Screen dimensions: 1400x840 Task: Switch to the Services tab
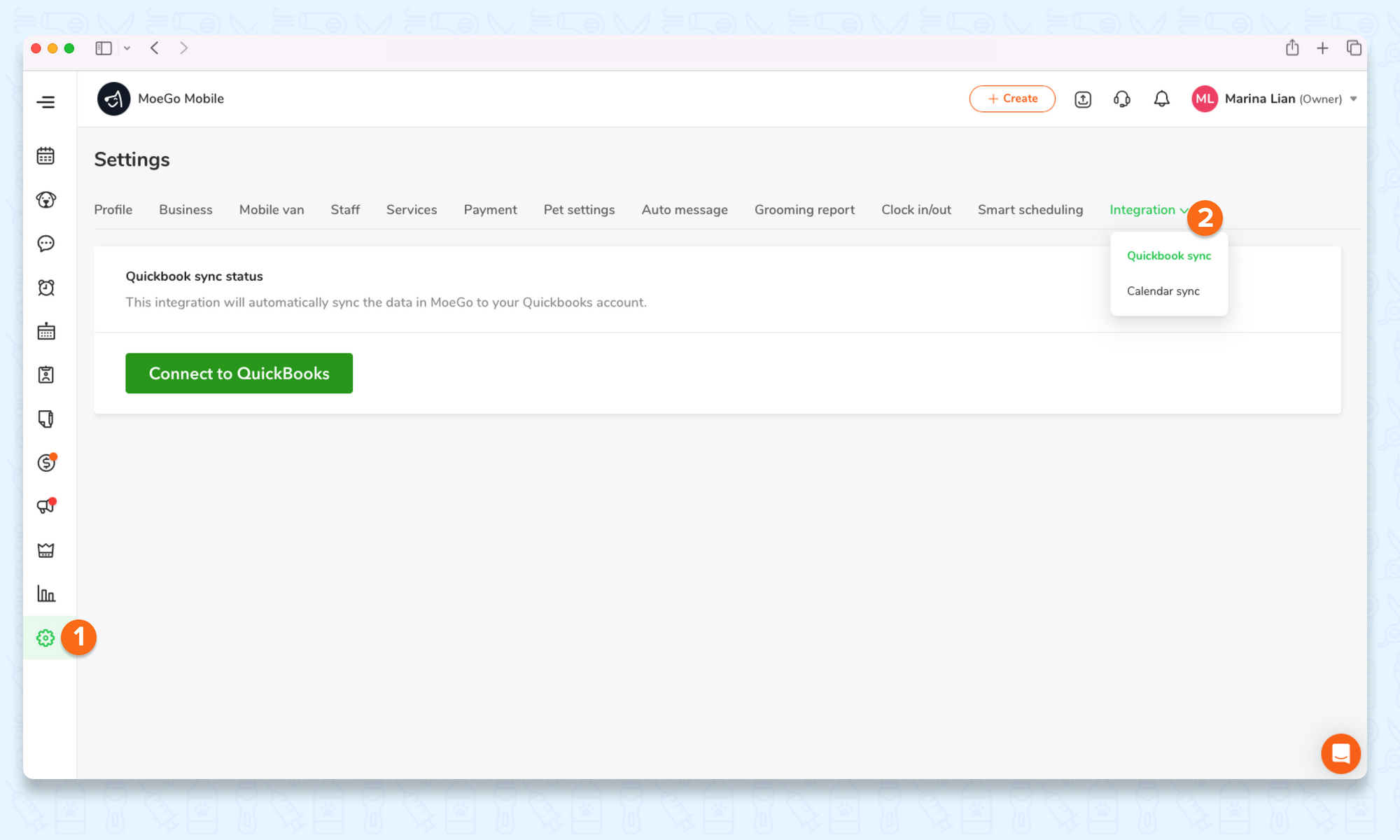click(x=412, y=210)
